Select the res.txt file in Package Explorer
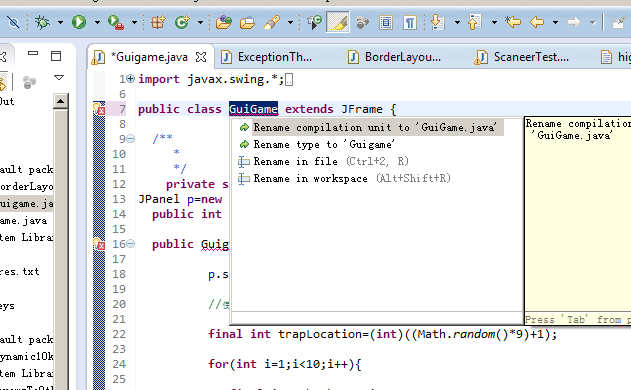Image resolution: width=631 pixels, height=390 pixels. pyautogui.click(x=20, y=272)
